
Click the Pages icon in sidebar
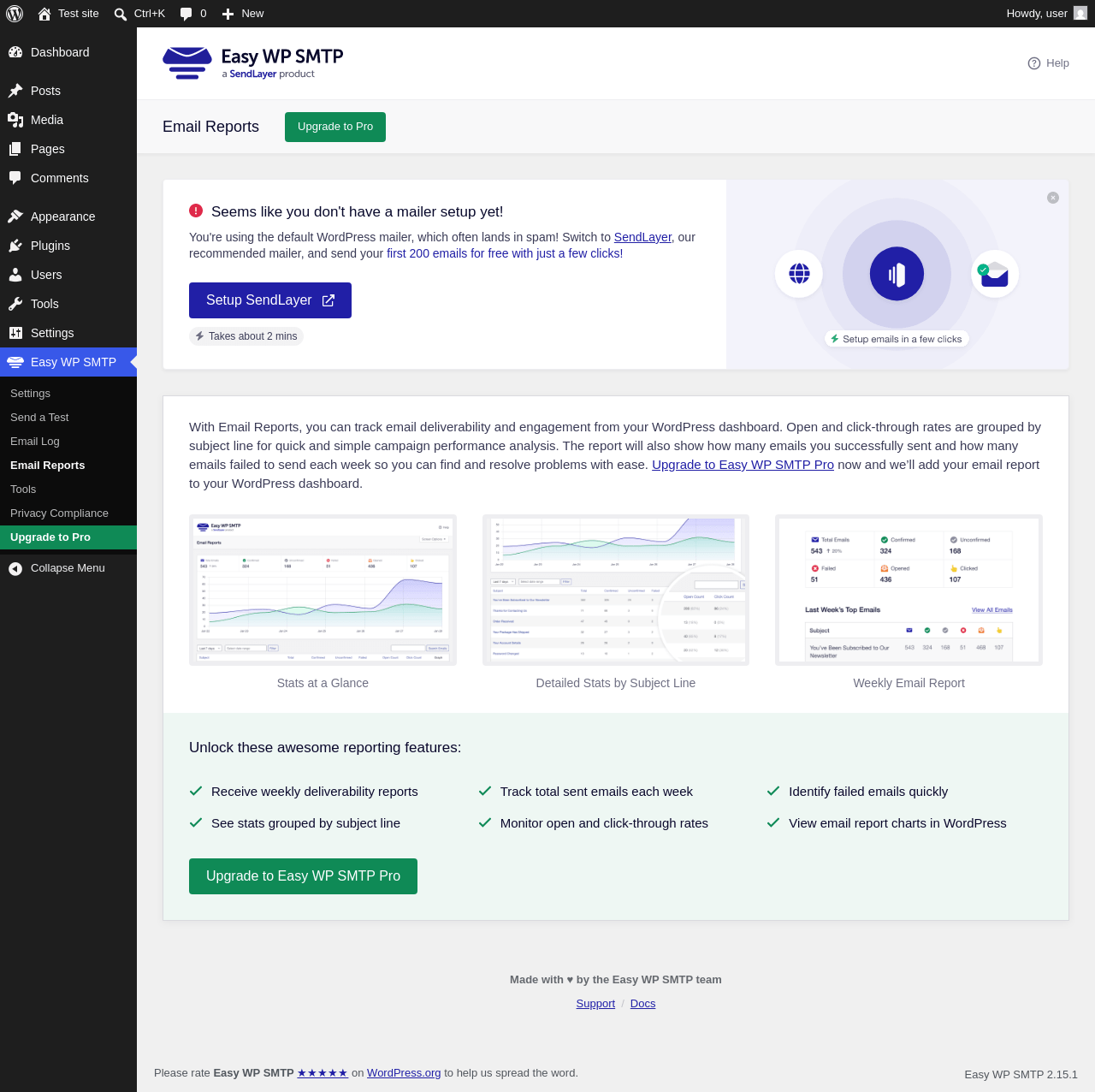point(15,149)
